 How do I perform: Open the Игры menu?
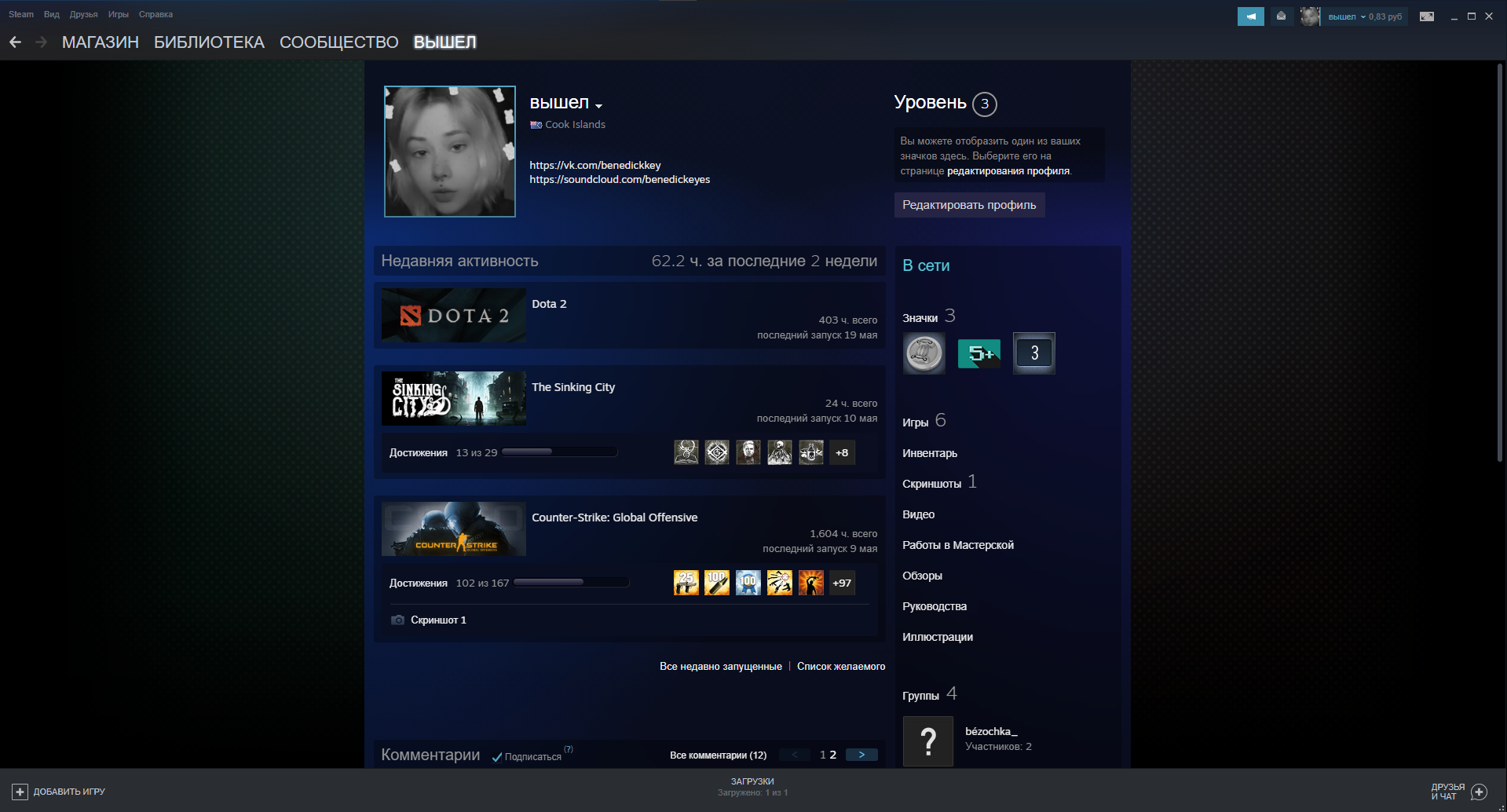tap(119, 14)
